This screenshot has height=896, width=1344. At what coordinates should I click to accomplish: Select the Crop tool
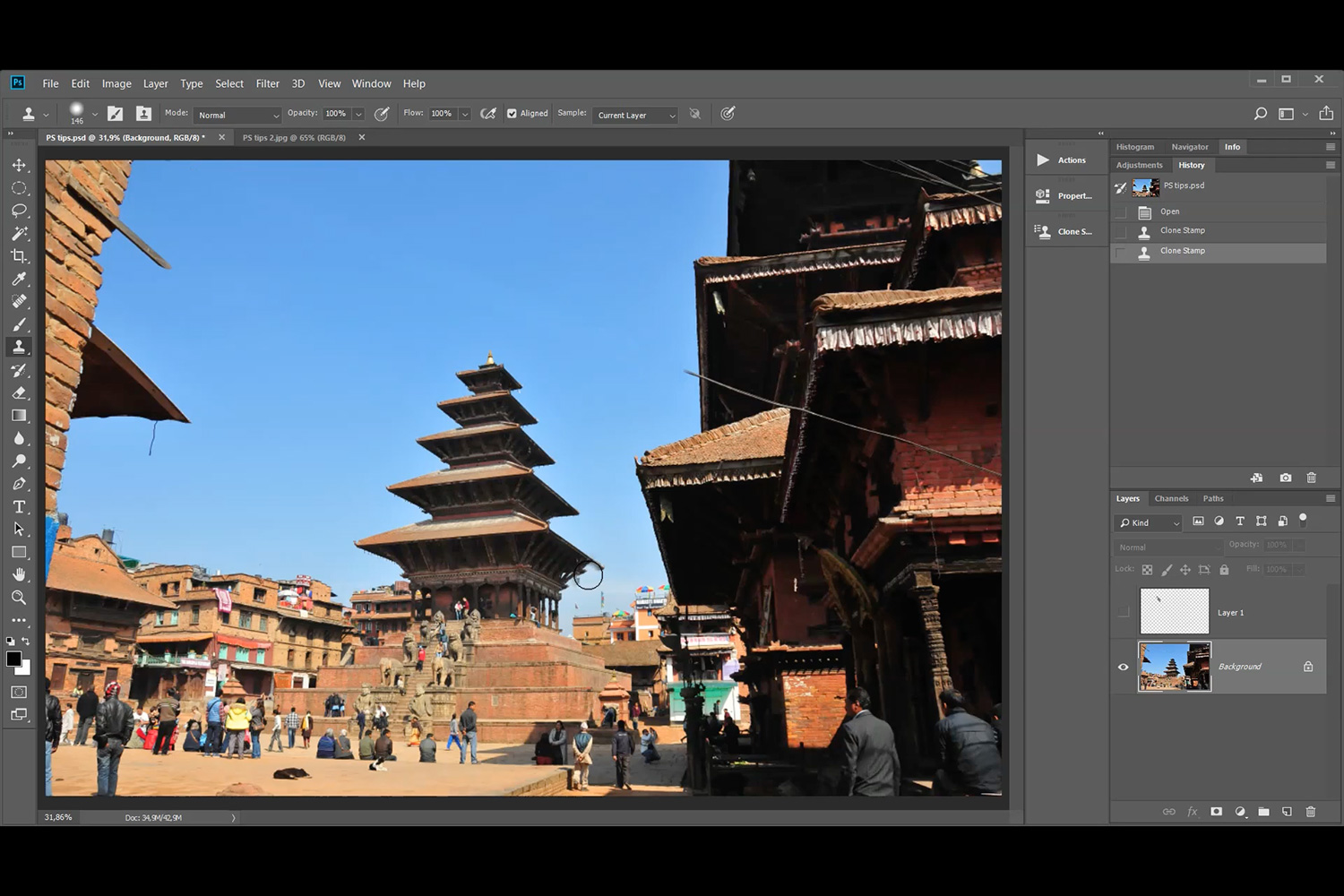tap(19, 256)
